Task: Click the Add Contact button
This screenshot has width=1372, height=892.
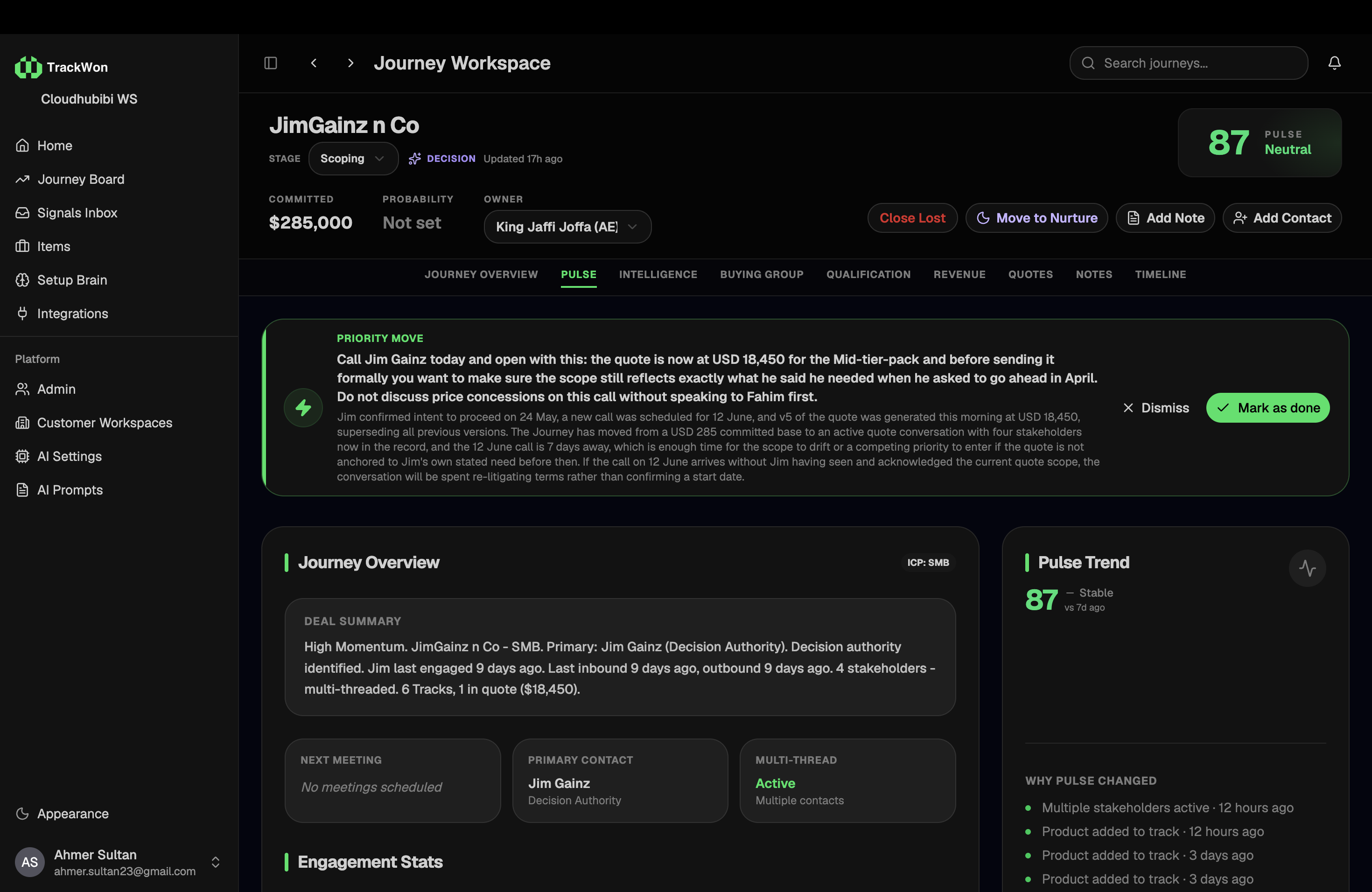Action: point(1282,218)
